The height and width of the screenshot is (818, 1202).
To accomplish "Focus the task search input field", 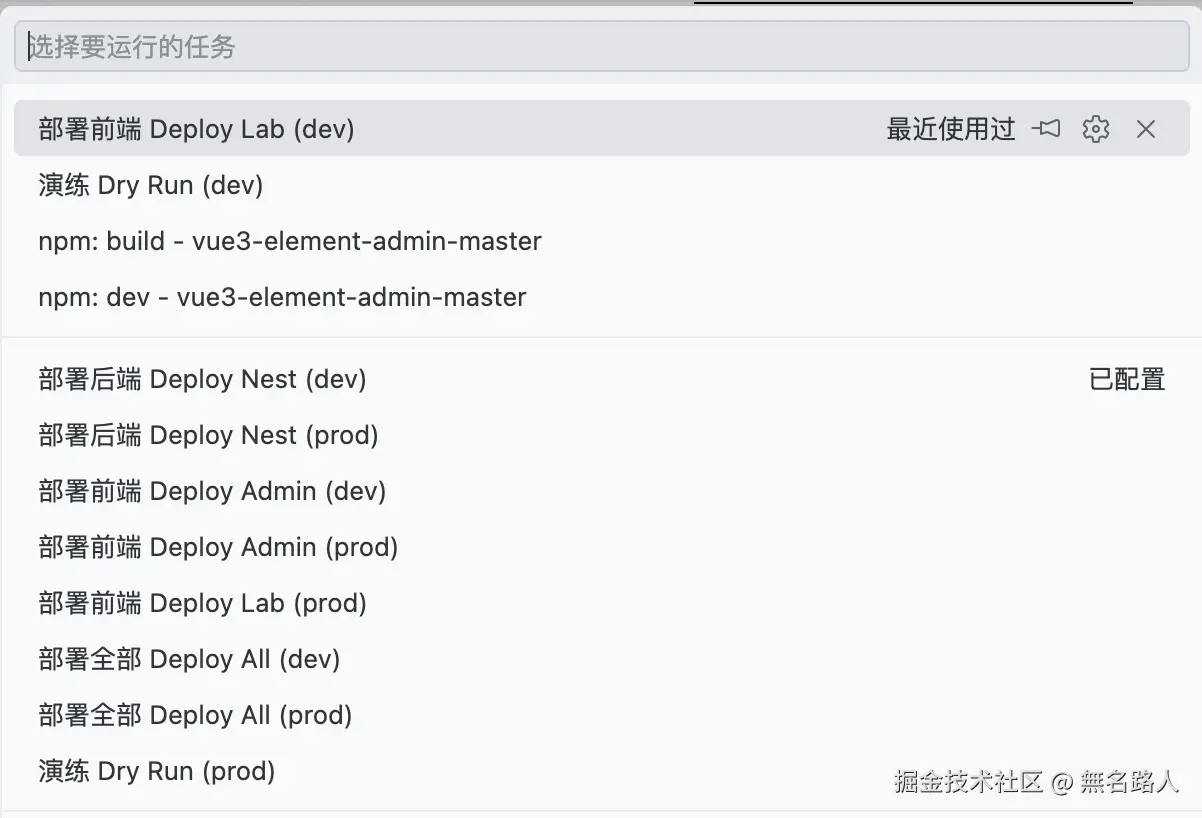I will point(600,47).
